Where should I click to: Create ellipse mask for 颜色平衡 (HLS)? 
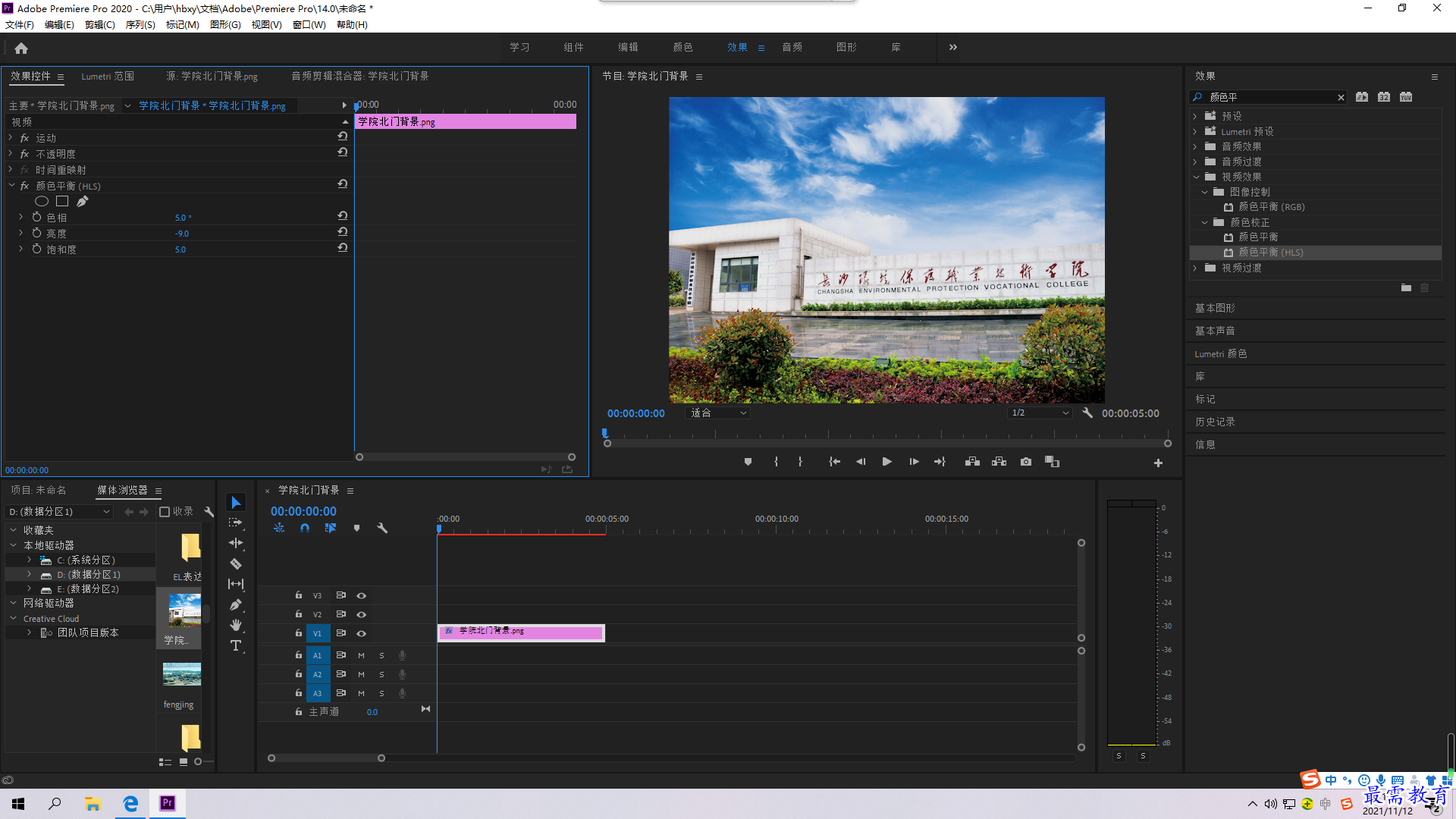[x=42, y=201]
